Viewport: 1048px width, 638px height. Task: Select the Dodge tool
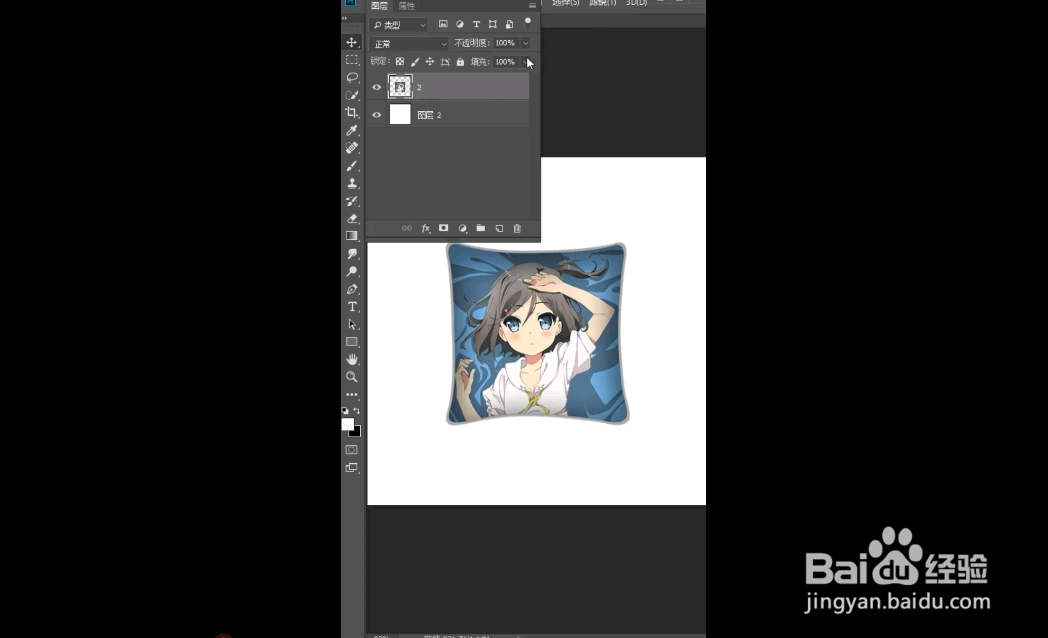point(352,271)
